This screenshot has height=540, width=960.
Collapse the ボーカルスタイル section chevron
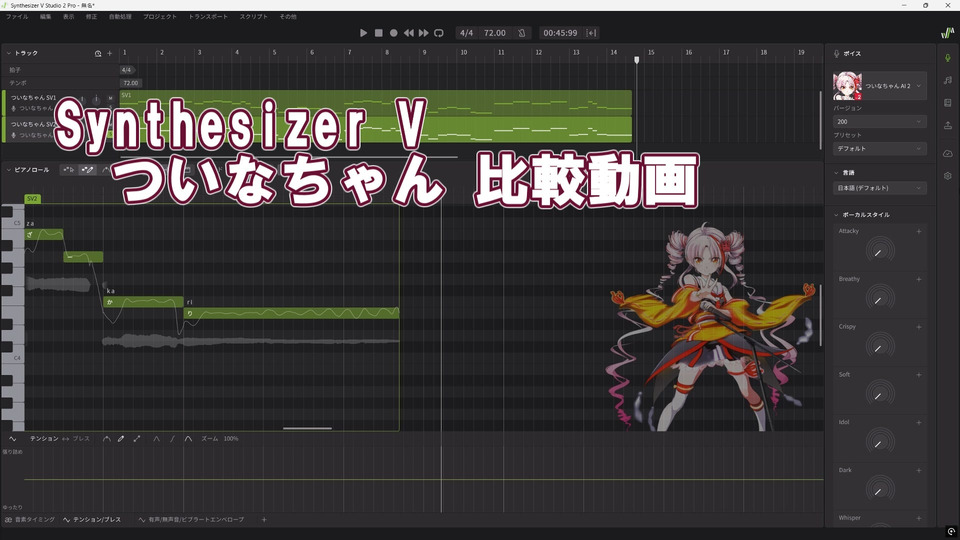click(x=836, y=215)
